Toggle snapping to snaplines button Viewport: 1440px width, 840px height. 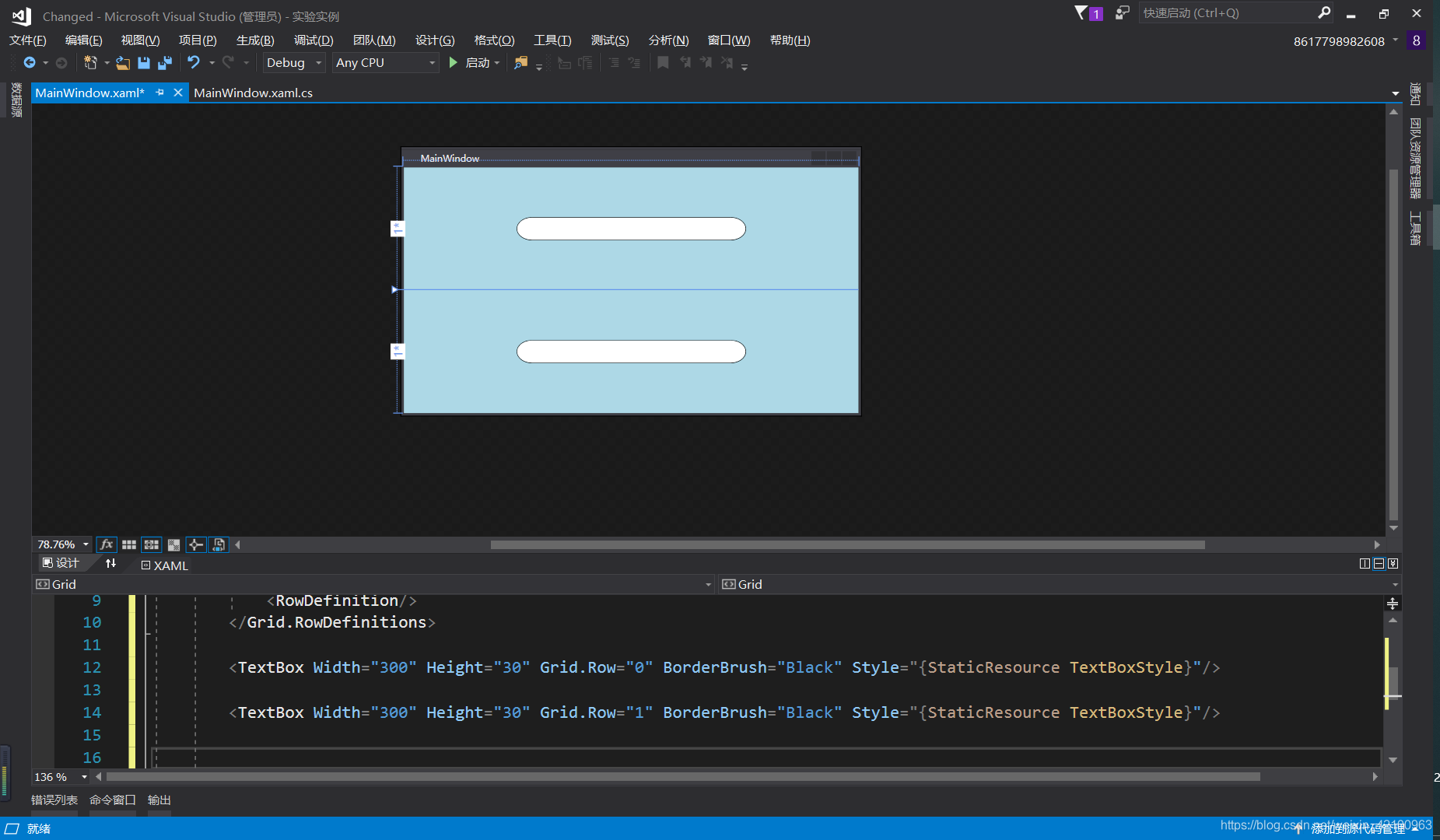(196, 544)
